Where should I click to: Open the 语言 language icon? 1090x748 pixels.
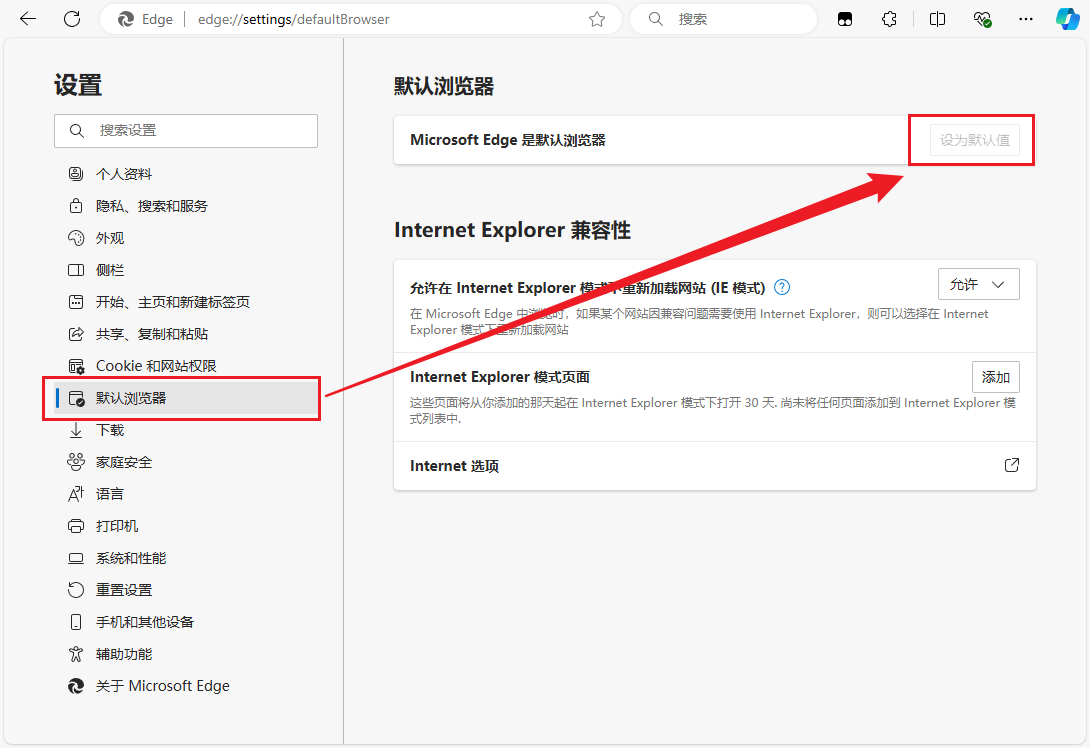76,494
